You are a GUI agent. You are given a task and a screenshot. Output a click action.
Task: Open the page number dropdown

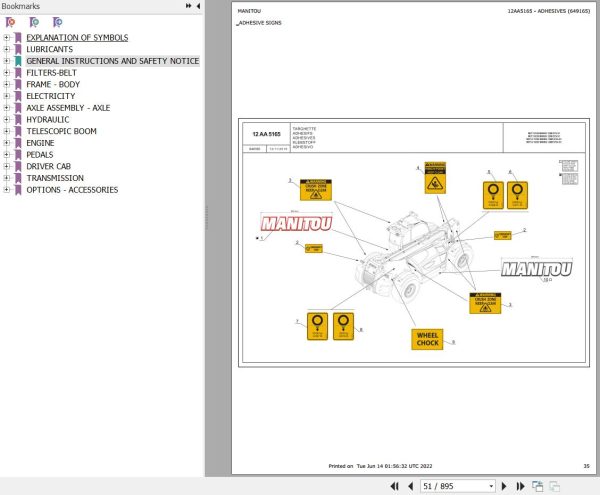pyautogui.click(x=491, y=486)
